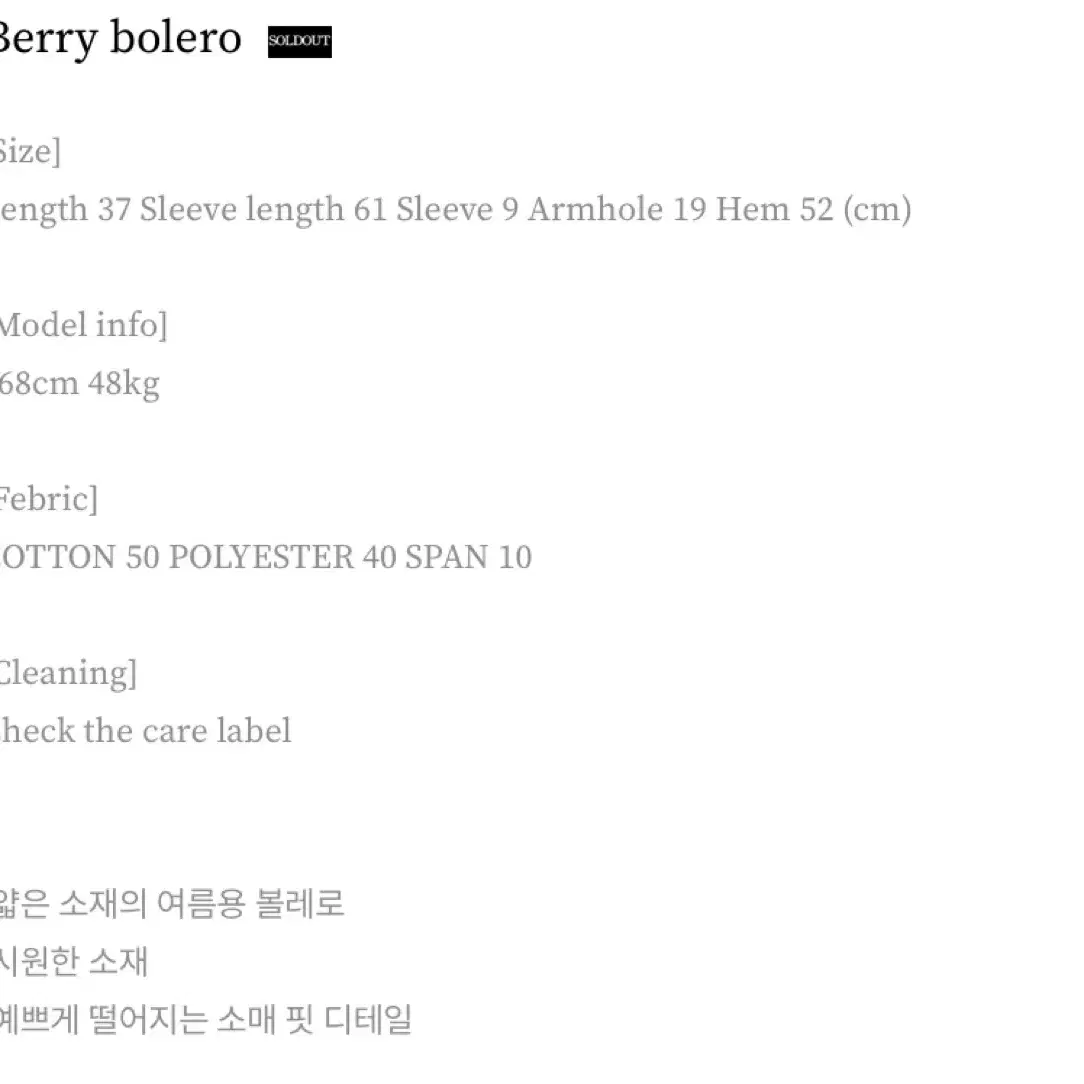1084x1084 pixels.
Task: Click the Size heading
Action: pyautogui.click(x=30, y=151)
